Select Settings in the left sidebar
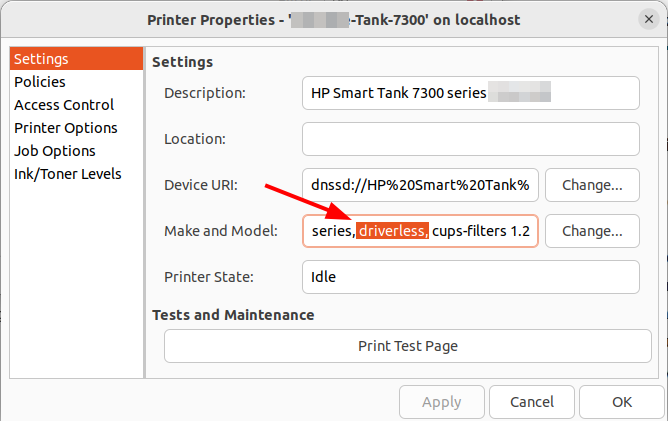 (x=41, y=59)
